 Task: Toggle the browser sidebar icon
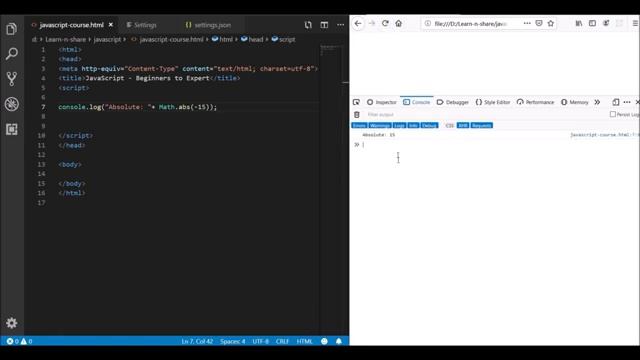[592, 24]
